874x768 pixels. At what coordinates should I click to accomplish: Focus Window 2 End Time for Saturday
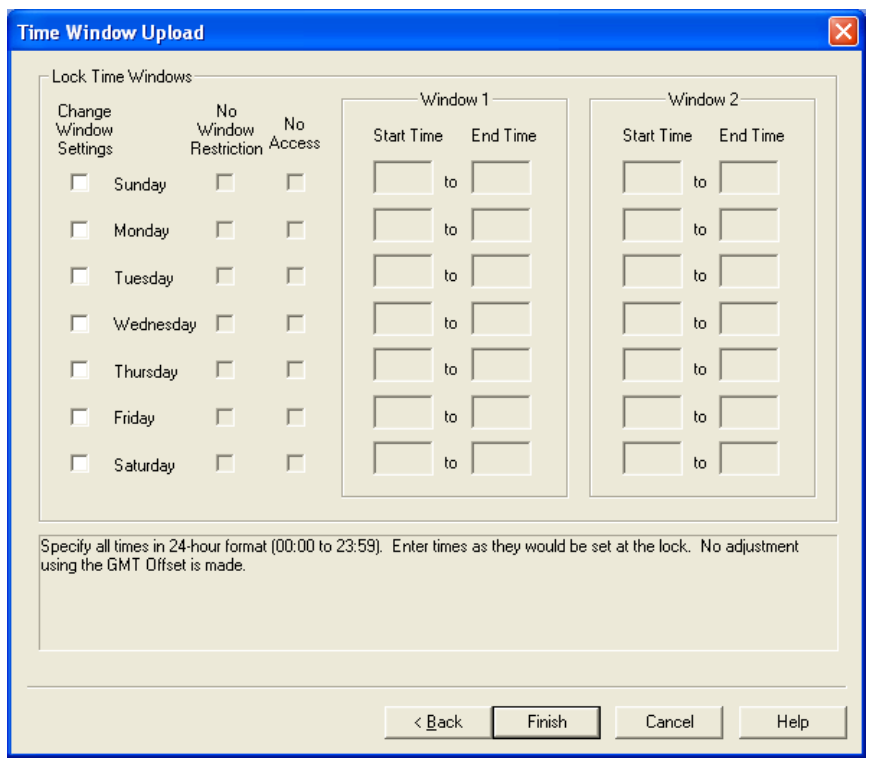tap(749, 460)
